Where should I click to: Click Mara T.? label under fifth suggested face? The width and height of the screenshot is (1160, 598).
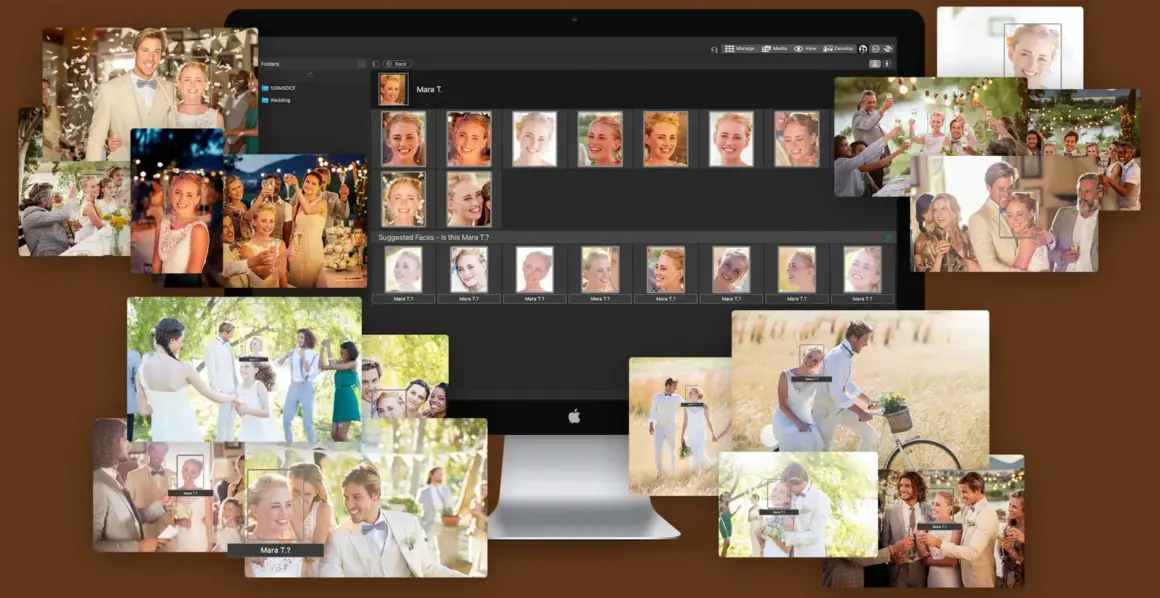(666, 299)
